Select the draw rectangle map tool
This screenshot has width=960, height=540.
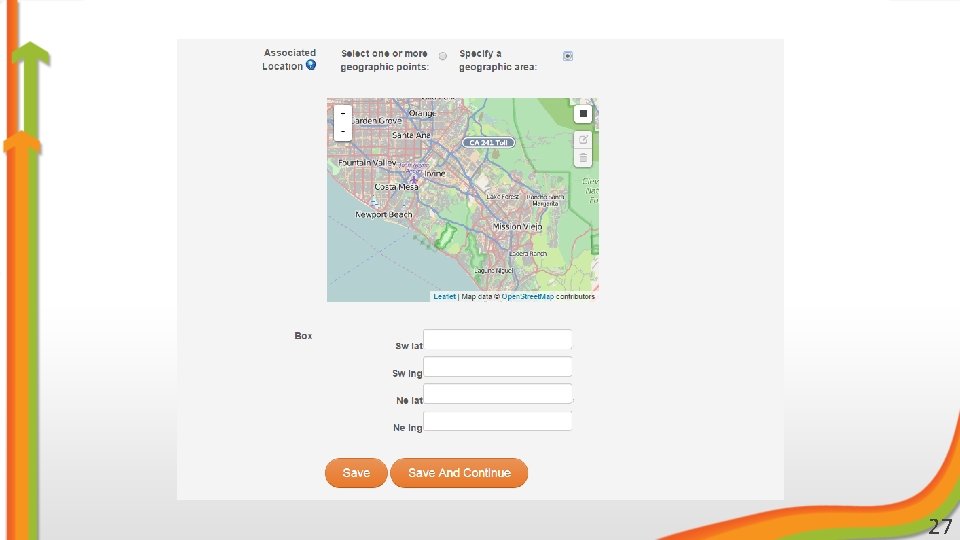tap(583, 114)
